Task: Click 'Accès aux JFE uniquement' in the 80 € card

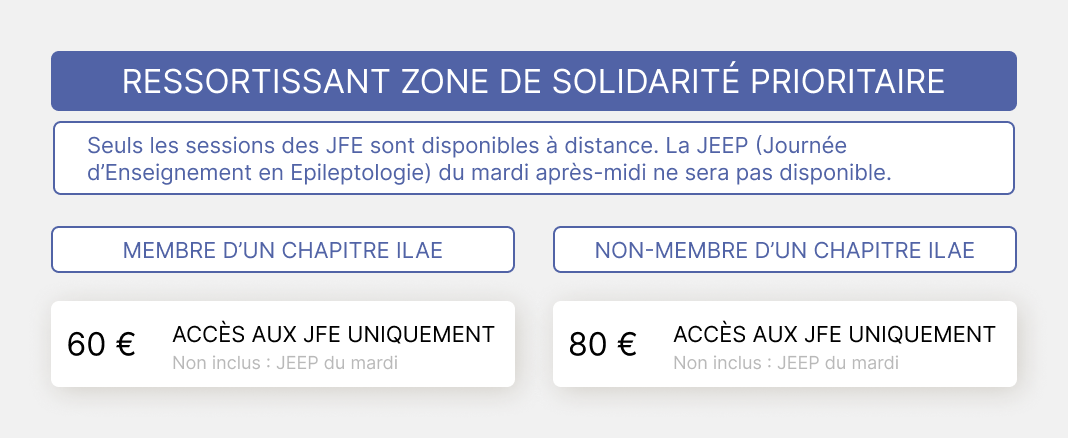Action: pyautogui.click(x=835, y=334)
